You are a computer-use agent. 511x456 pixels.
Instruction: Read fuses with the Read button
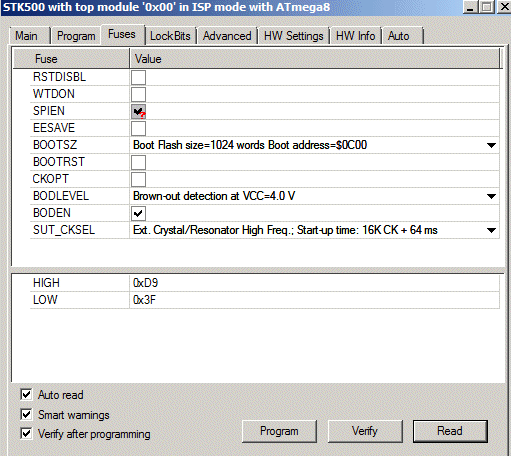click(450, 431)
